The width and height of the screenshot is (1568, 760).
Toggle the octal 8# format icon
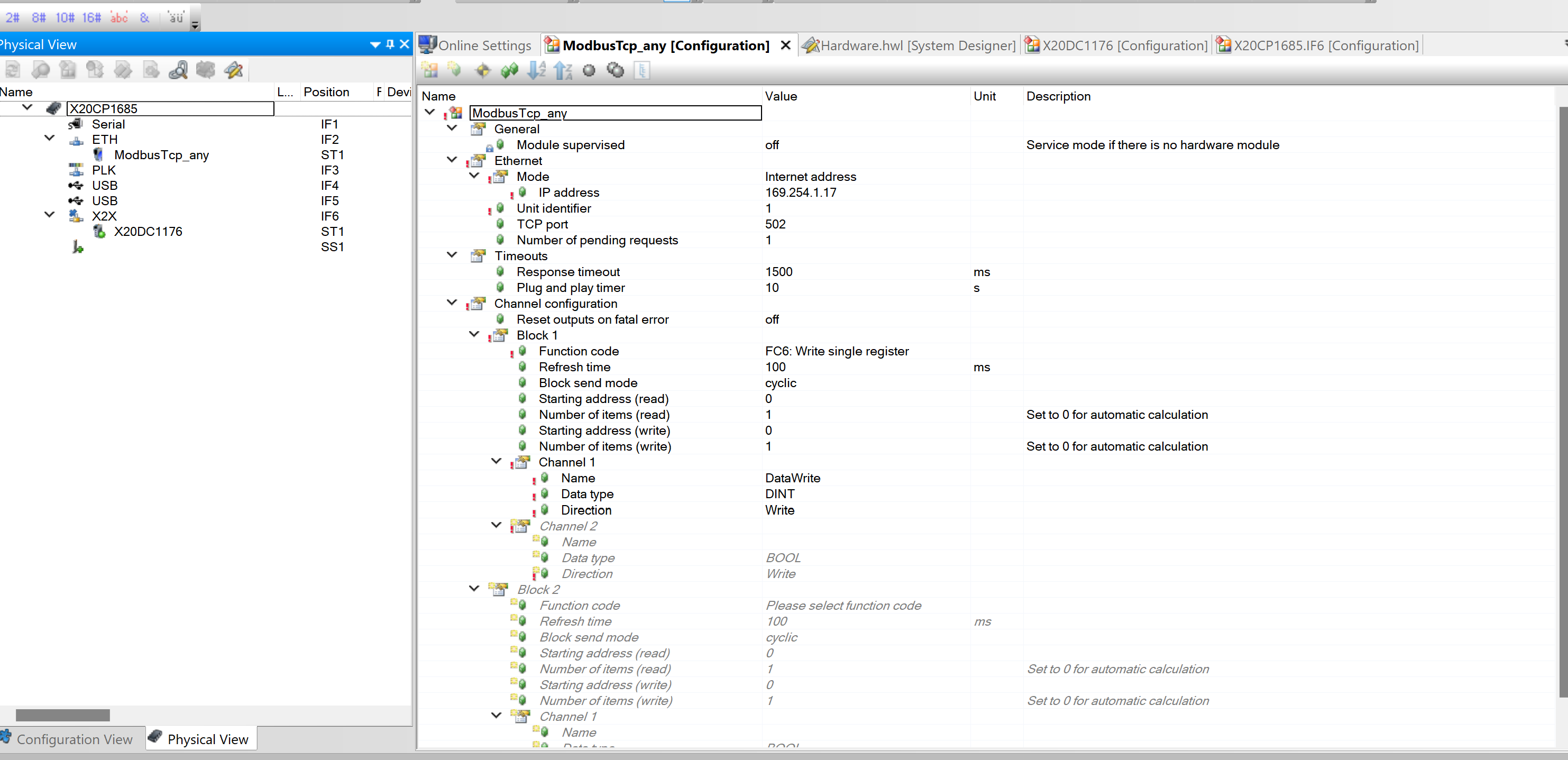[x=39, y=17]
